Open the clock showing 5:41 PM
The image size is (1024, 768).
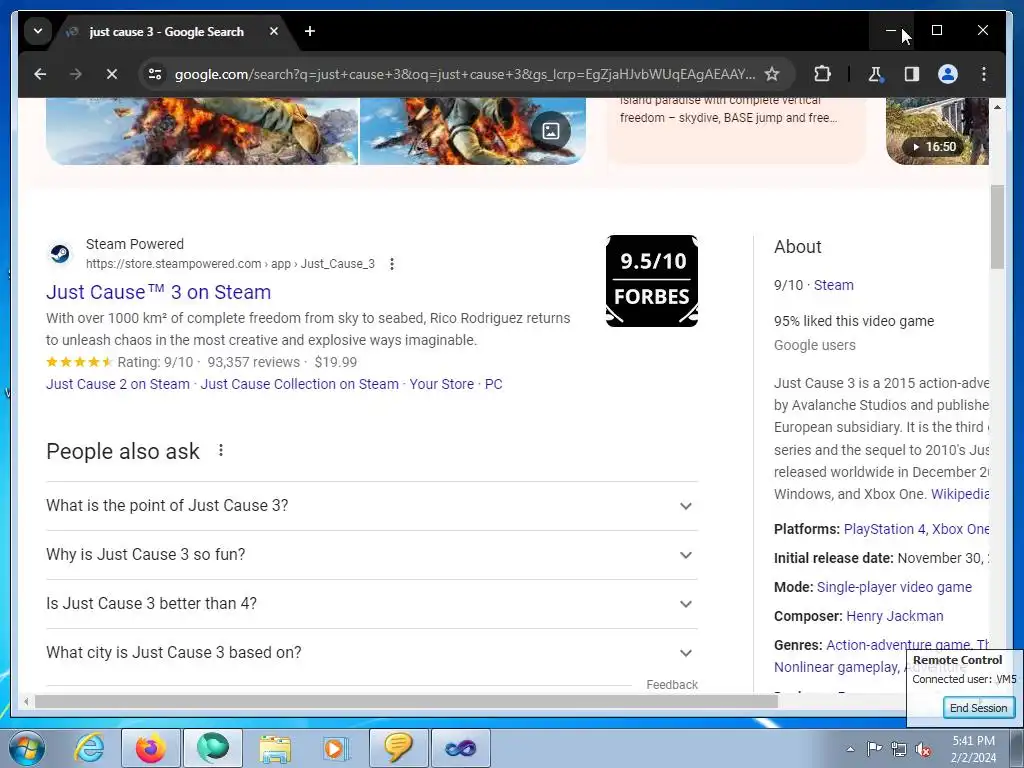point(973,749)
